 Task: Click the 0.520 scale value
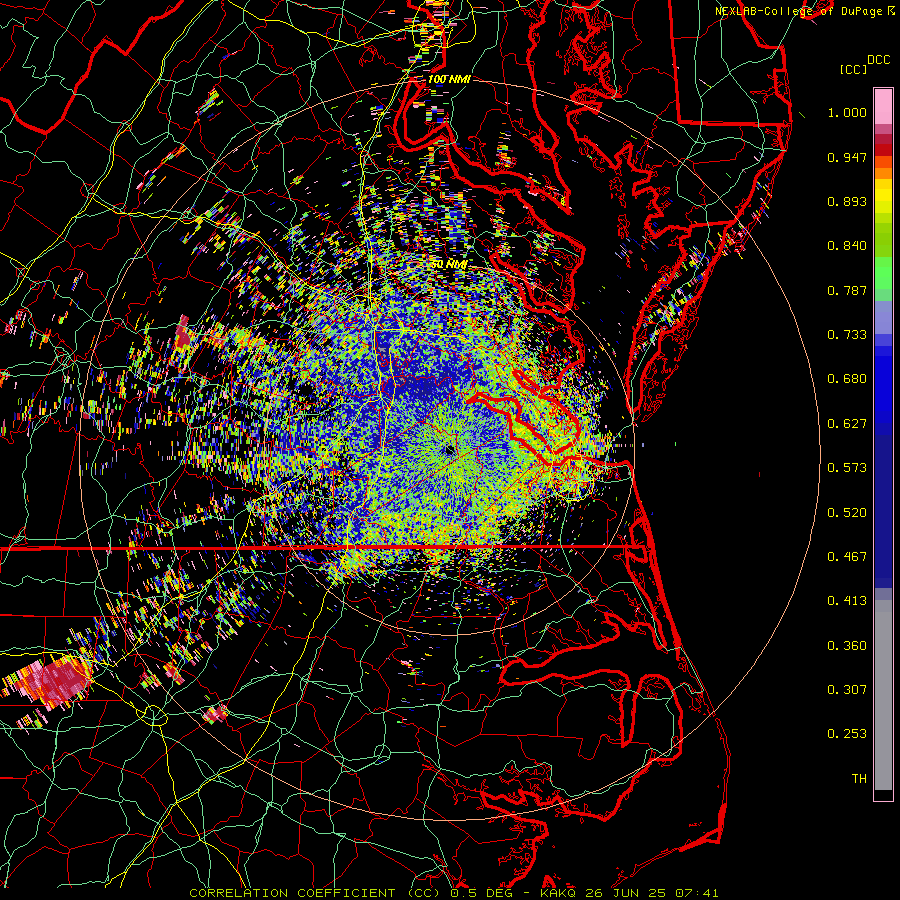(x=847, y=513)
